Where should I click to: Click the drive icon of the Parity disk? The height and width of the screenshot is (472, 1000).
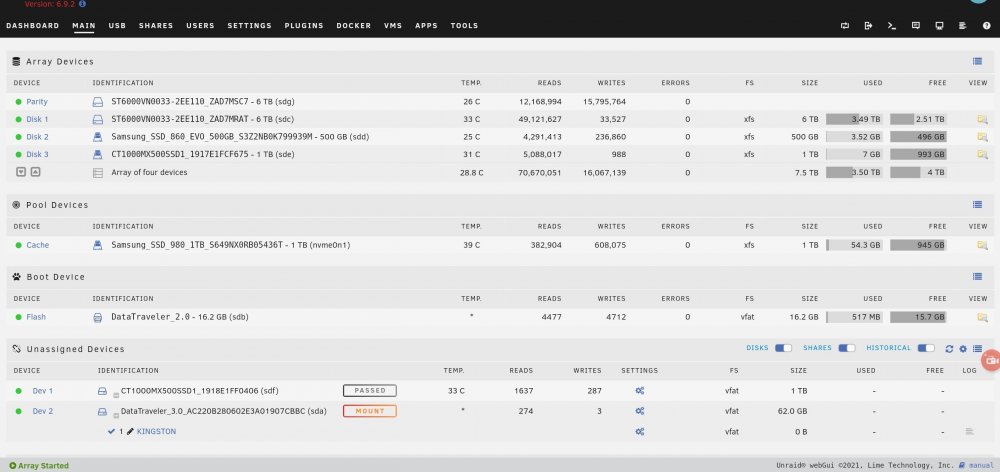click(98, 102)
